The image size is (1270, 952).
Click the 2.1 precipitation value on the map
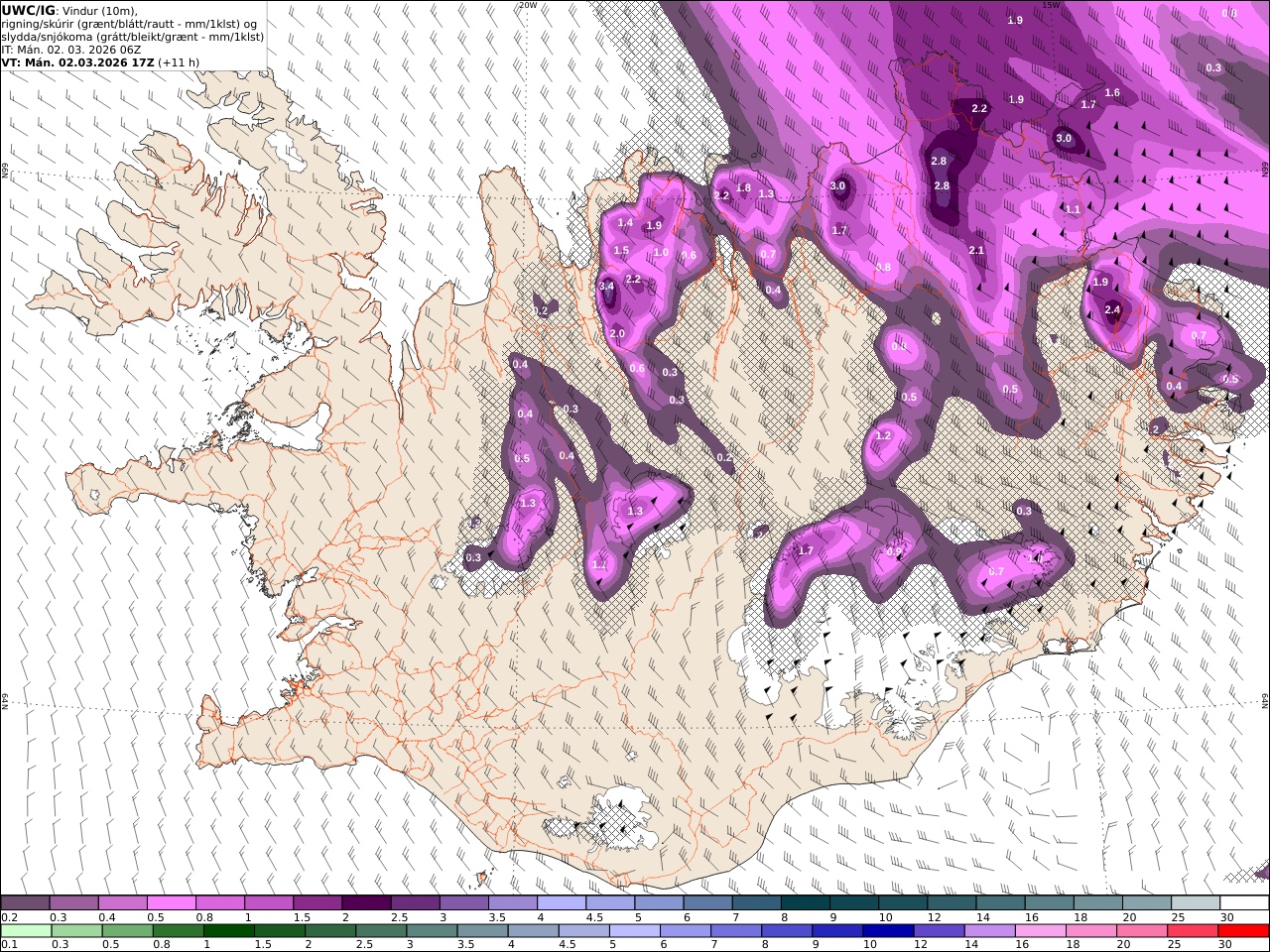coord(976,251)
